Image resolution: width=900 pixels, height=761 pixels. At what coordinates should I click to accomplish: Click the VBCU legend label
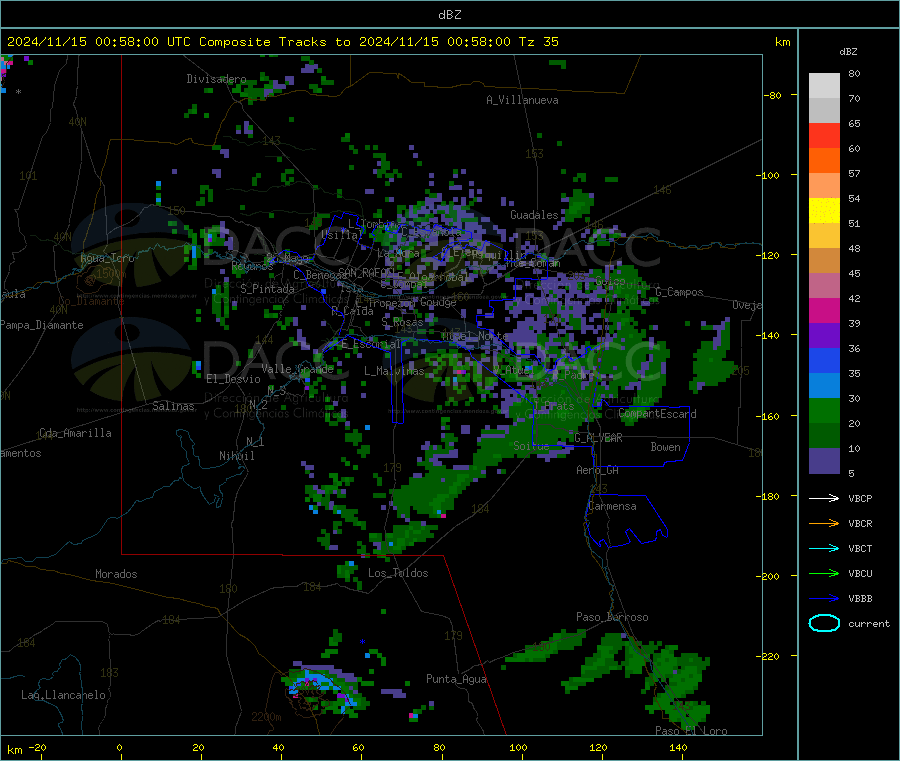point(860,573)
